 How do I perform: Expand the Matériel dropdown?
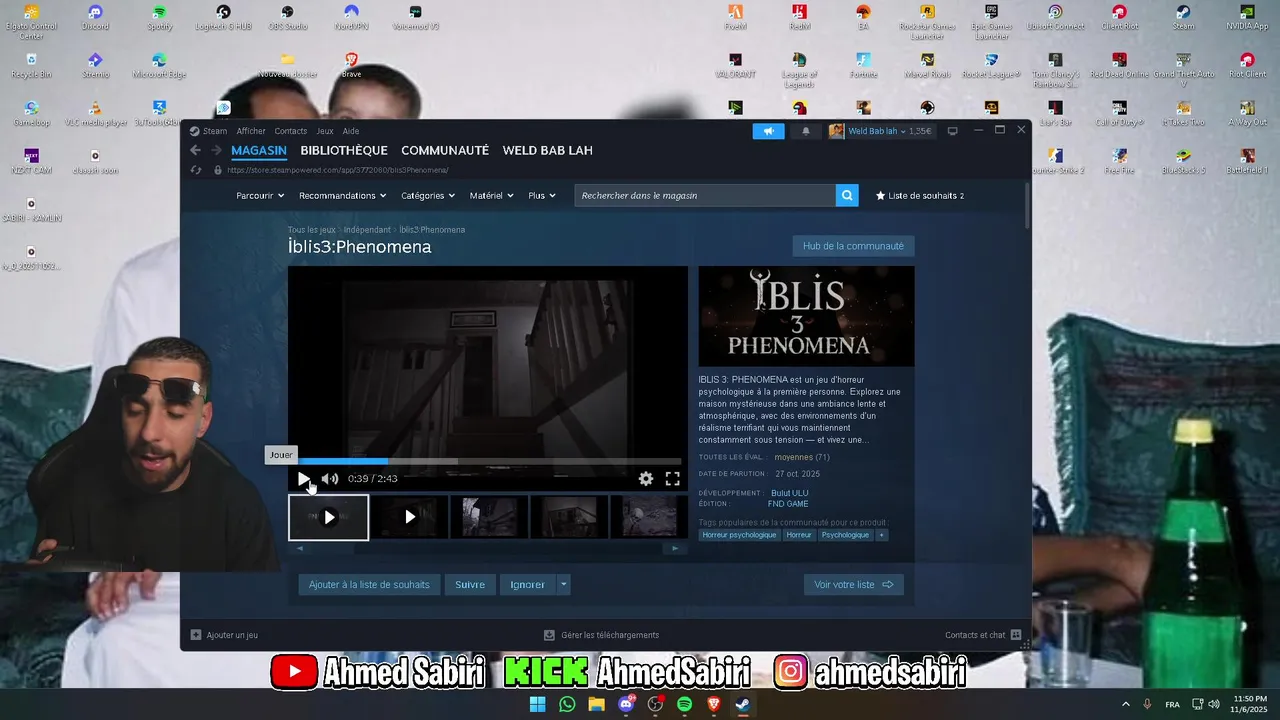tap(491, 196)
